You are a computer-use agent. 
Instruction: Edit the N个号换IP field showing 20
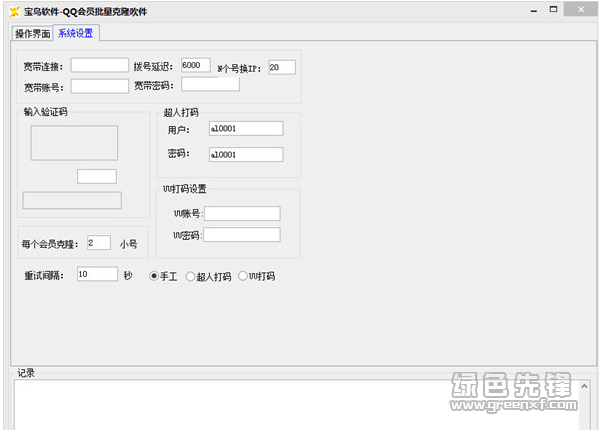click(x=282, y=68)
